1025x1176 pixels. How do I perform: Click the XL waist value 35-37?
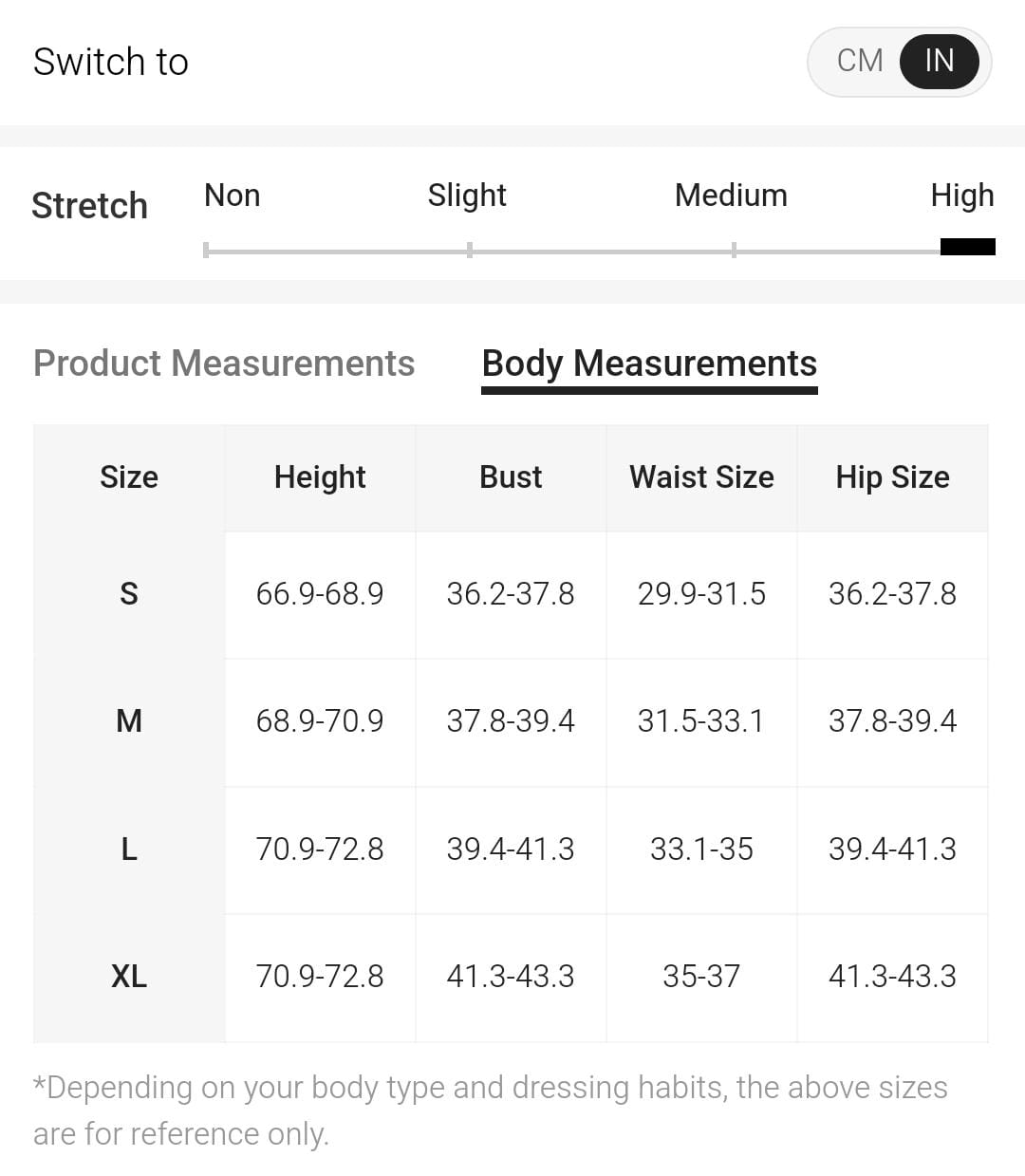coord(701,977)
